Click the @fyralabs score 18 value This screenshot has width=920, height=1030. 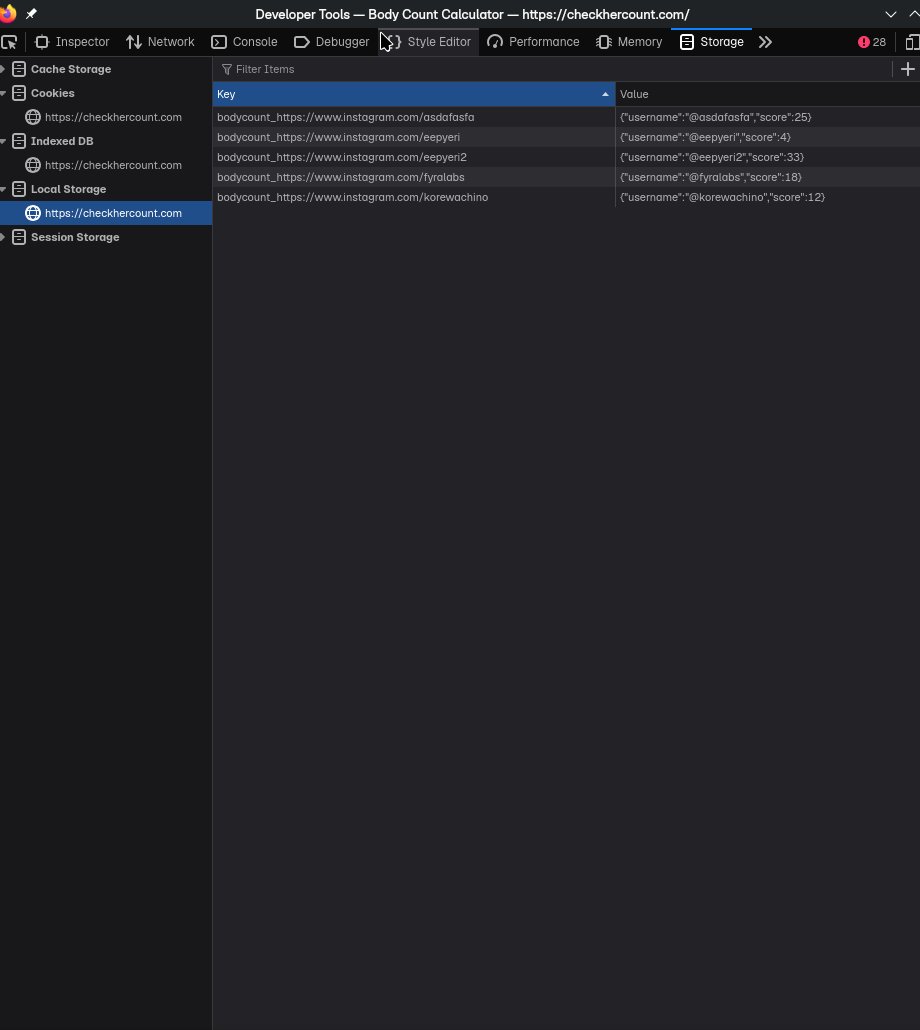point(711,177)
